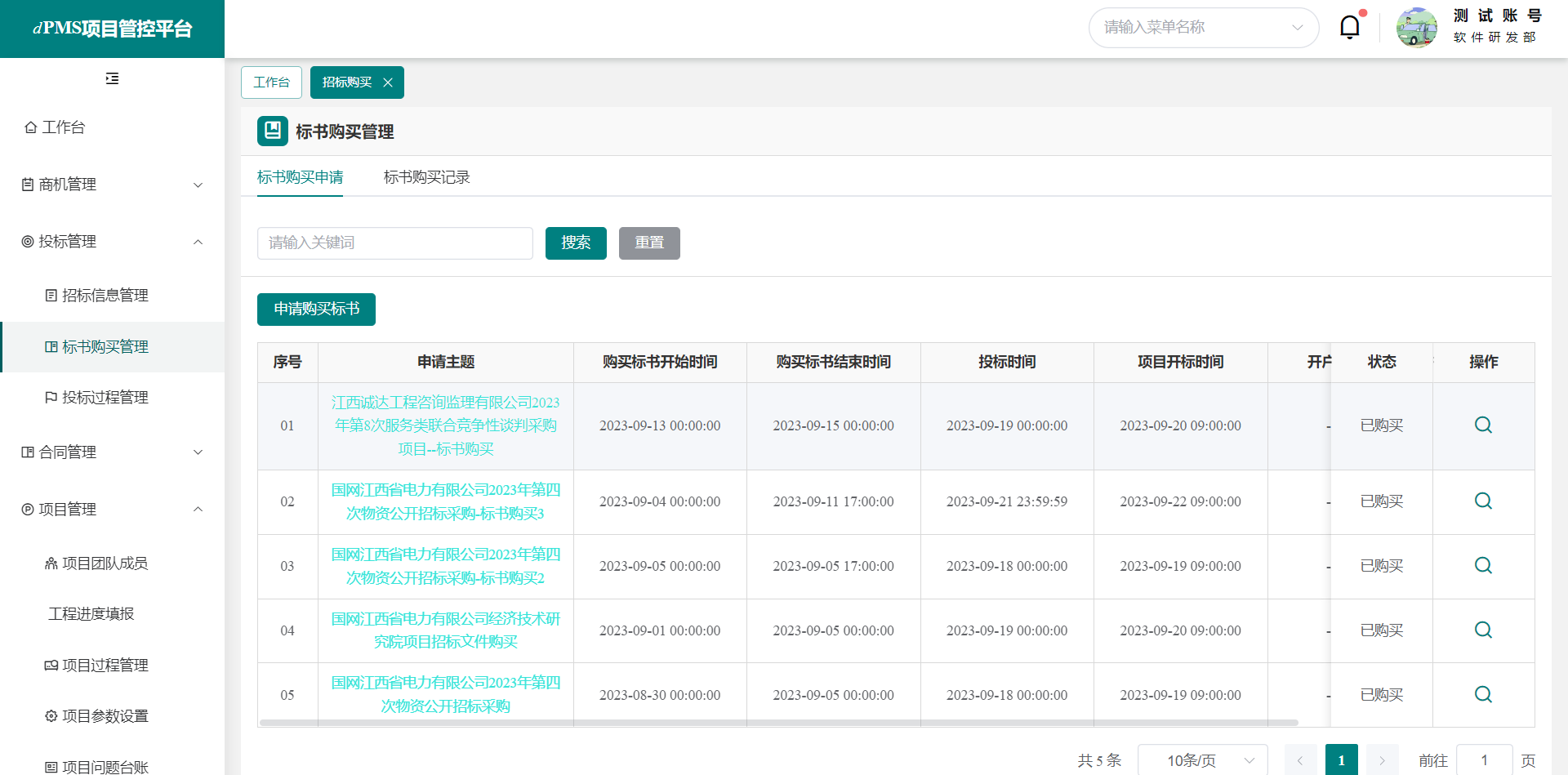Go to 工作台 in sidebar

(x=112, y=127)
